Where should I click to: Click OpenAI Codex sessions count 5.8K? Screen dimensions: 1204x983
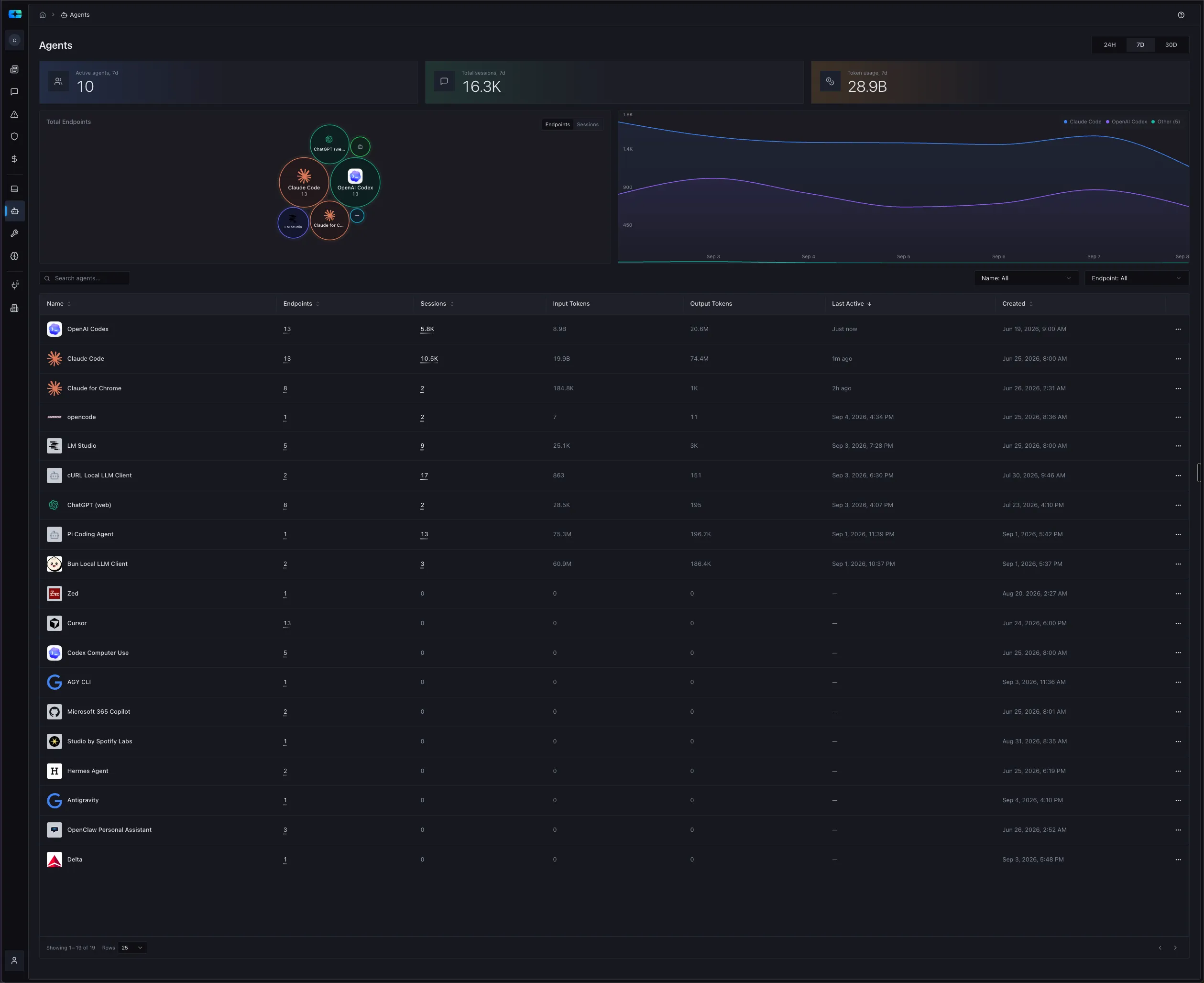(427, 329)
